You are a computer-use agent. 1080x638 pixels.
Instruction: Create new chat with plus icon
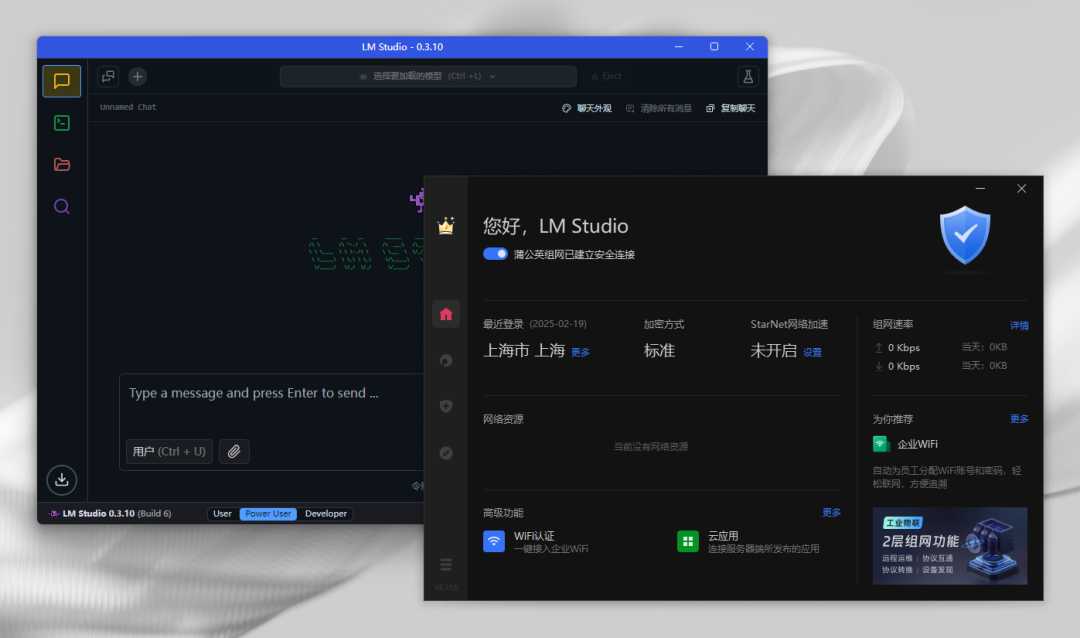pos(138,76)
